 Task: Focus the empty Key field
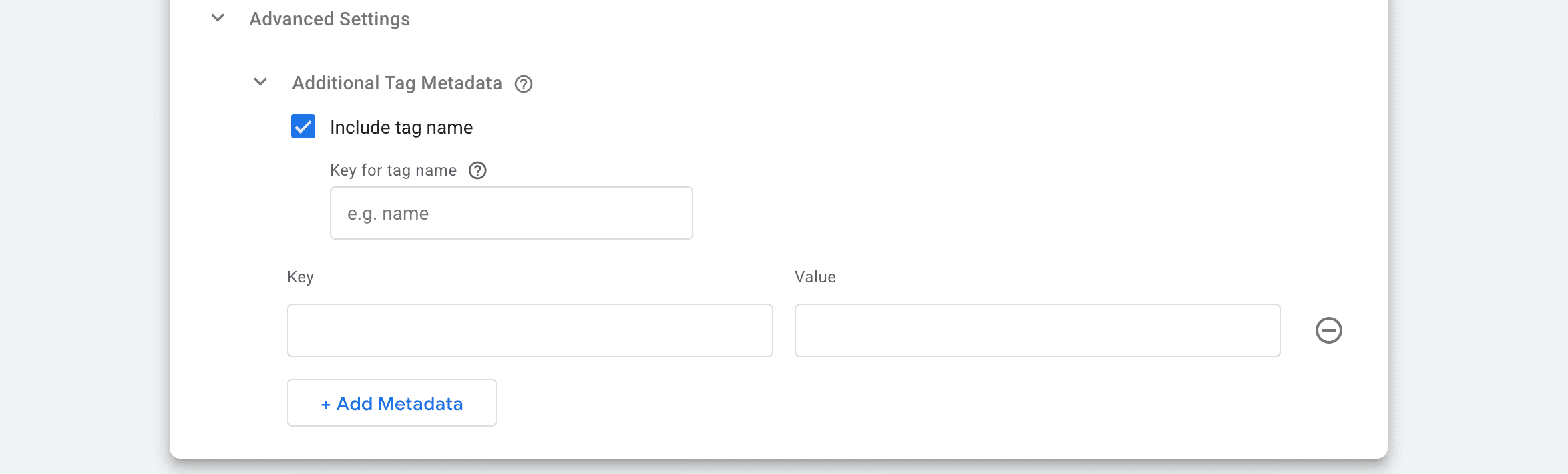tap(530, 330)
